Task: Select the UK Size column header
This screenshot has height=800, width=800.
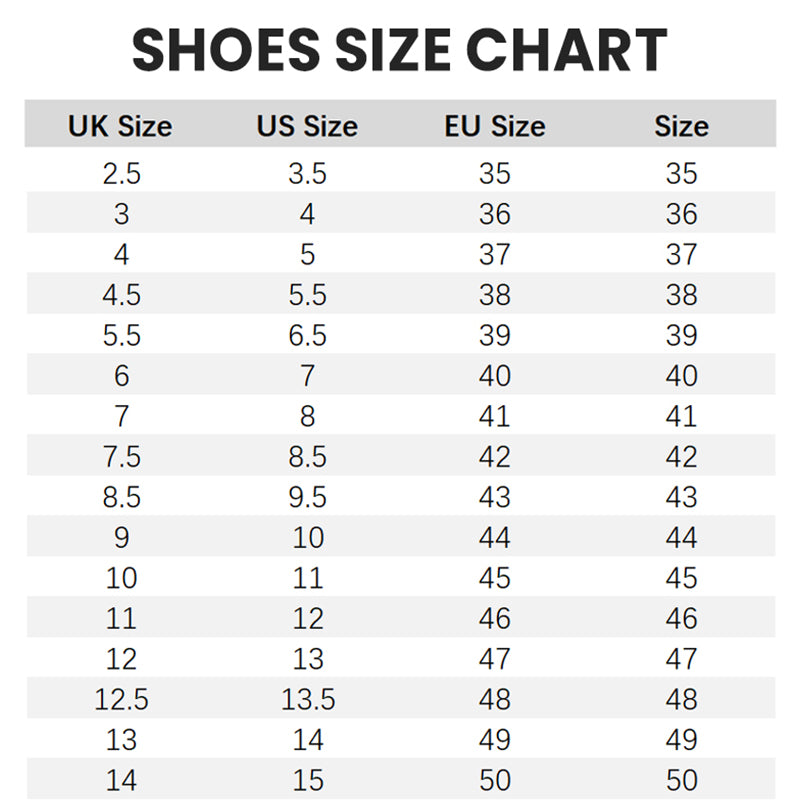Action: 120,127
